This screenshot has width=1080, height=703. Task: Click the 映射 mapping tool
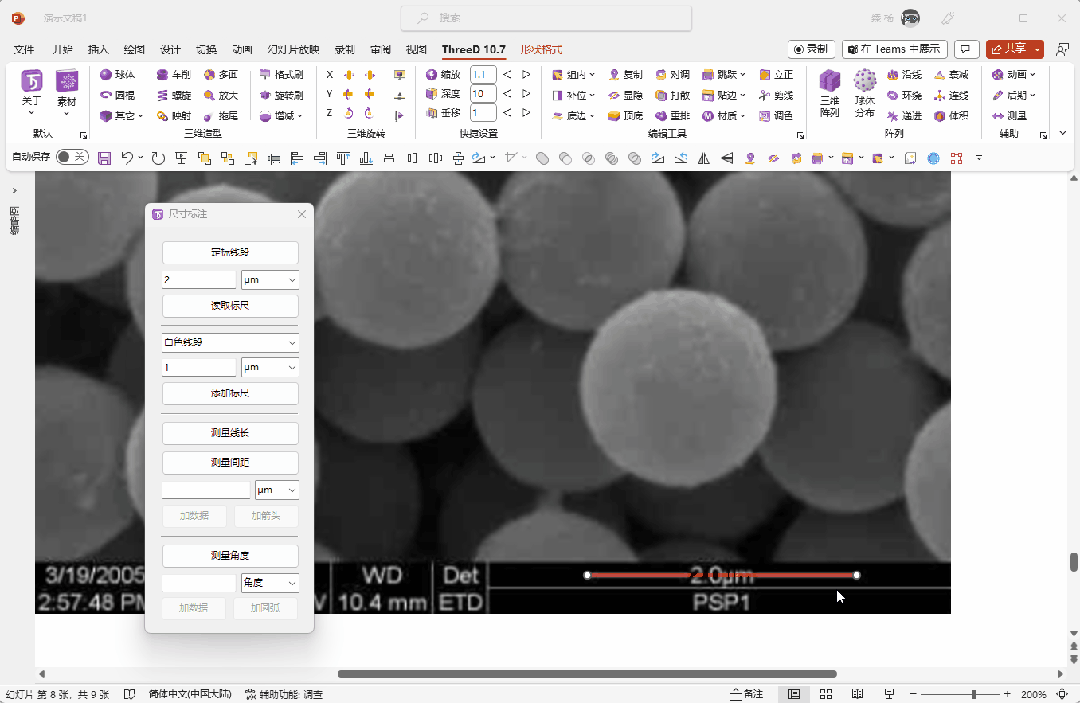pyautogui.click(x=174, y=116)
